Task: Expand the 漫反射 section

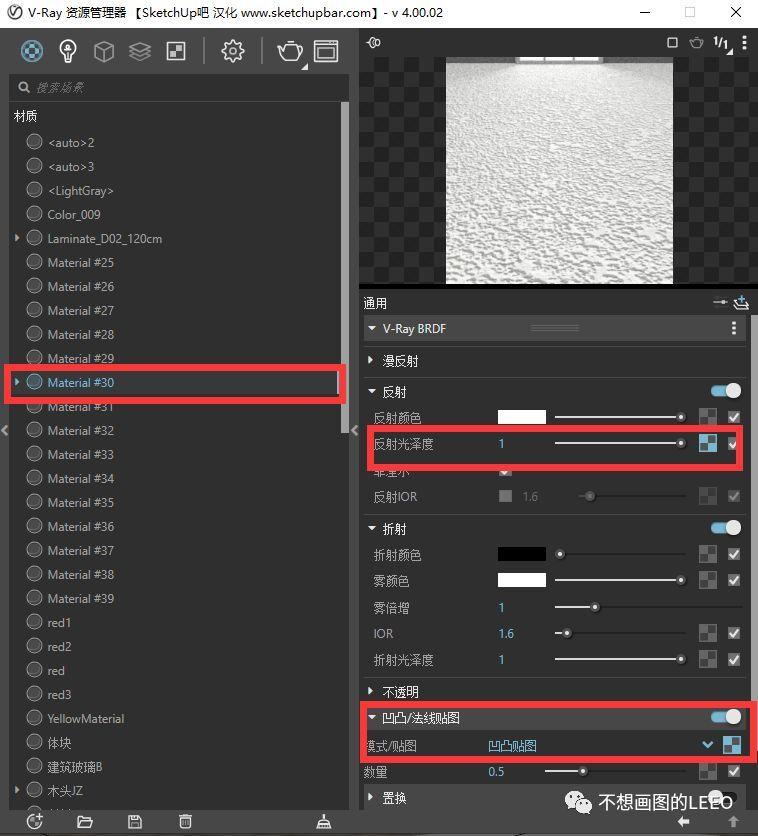Action: point(371,360)
